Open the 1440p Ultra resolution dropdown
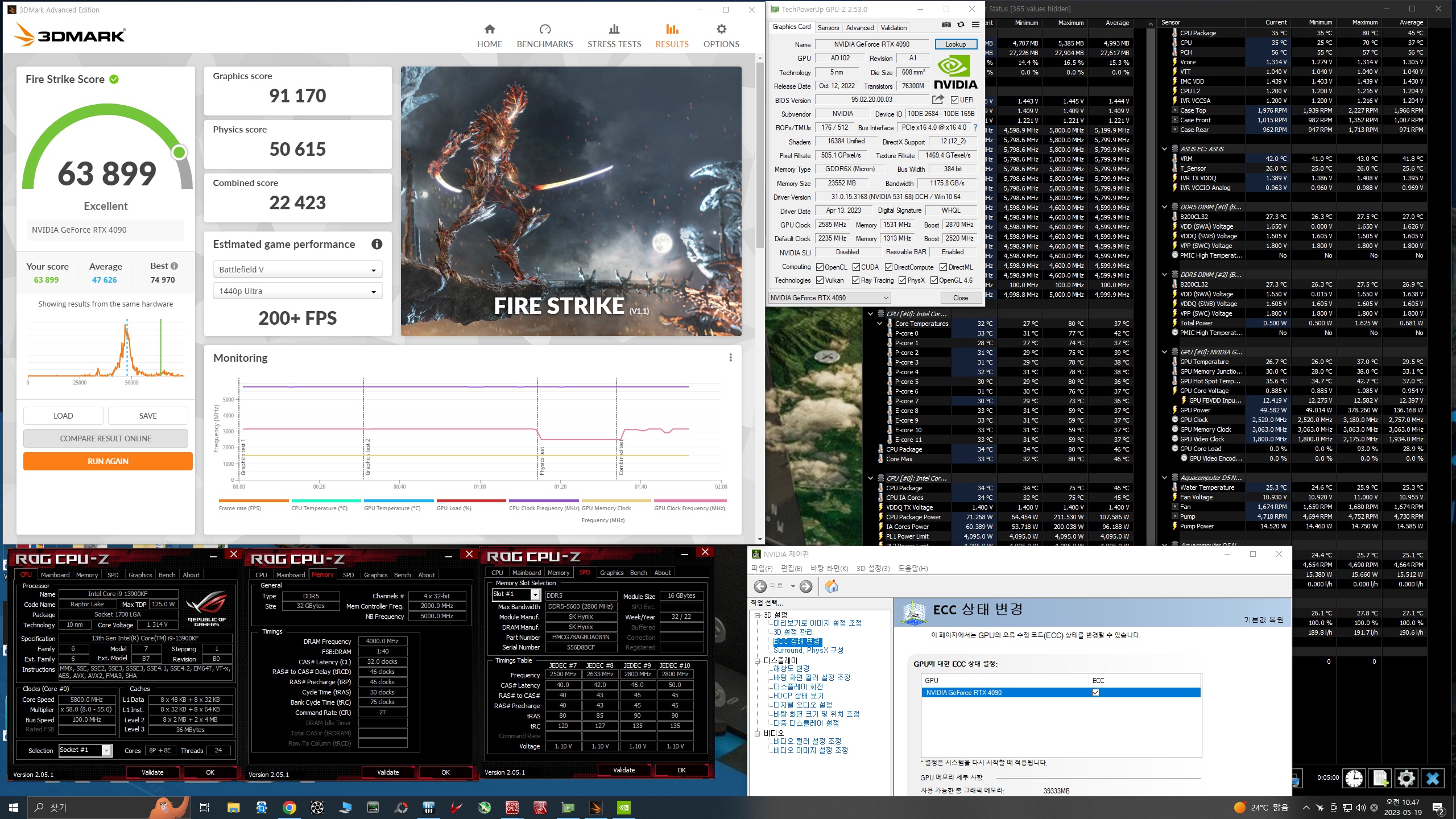 point(297,291)
